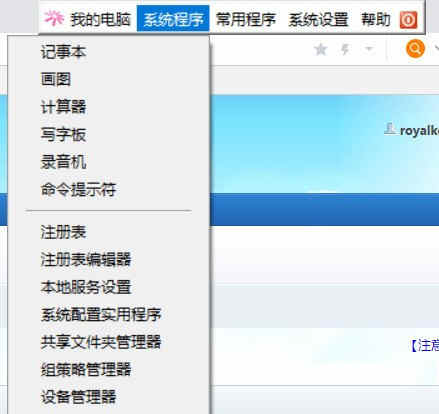Open 组策略管理器 menu item
This screenshot has width=439, height=414.
pos(86,369)
